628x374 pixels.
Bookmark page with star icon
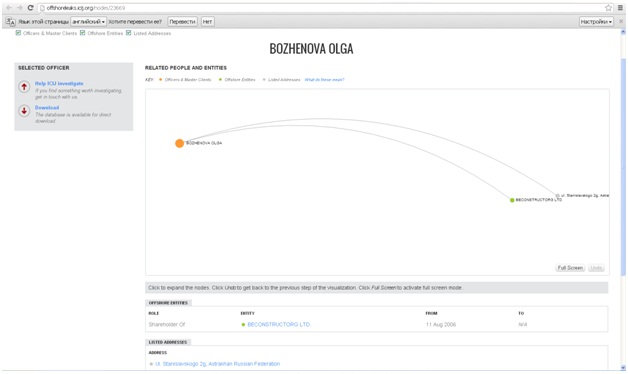(x=608, y=8)
